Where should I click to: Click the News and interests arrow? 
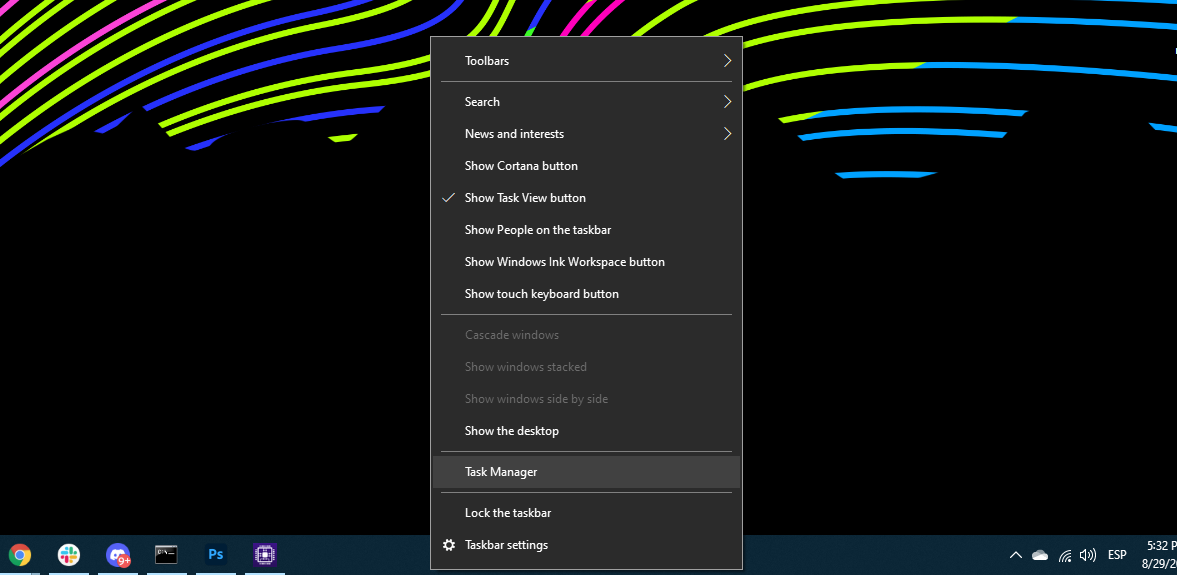[727, 134]
